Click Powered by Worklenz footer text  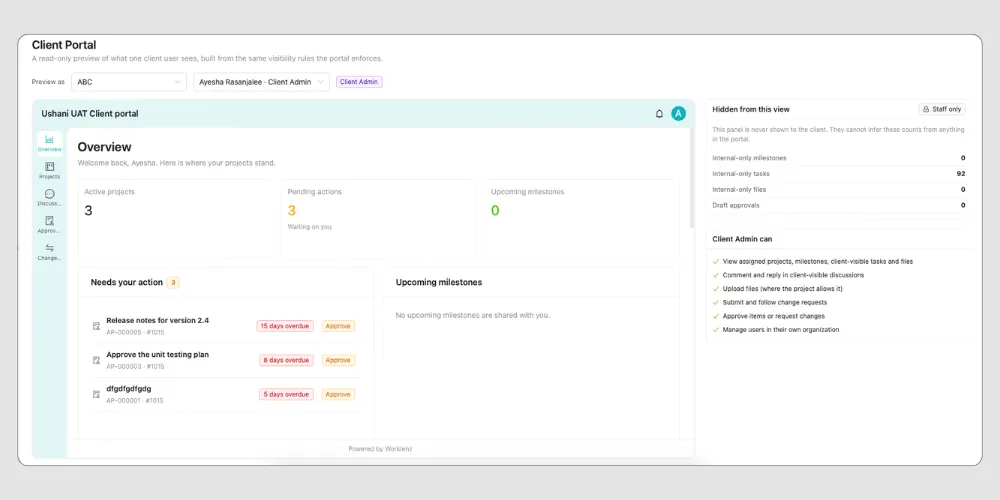coord(380,449)
